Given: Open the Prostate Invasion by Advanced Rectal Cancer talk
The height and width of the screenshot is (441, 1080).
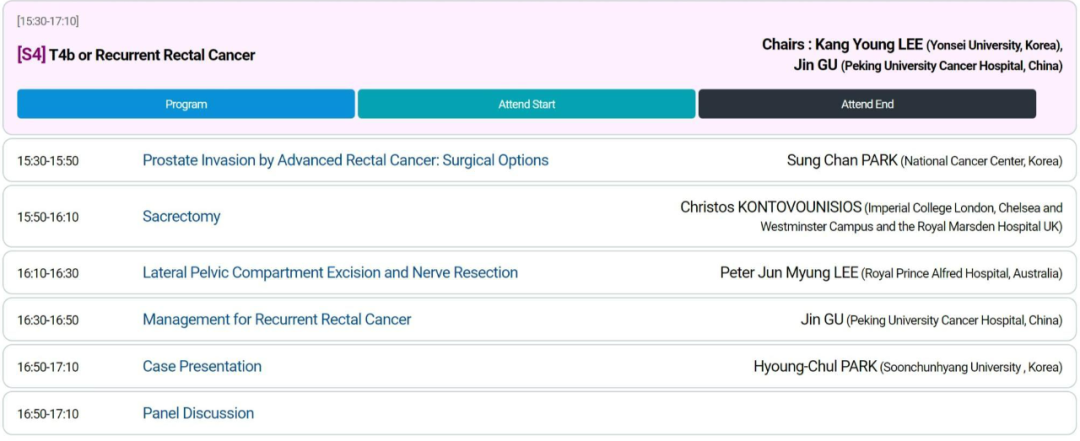Looking at the screenshot, I should click(345, 160).
